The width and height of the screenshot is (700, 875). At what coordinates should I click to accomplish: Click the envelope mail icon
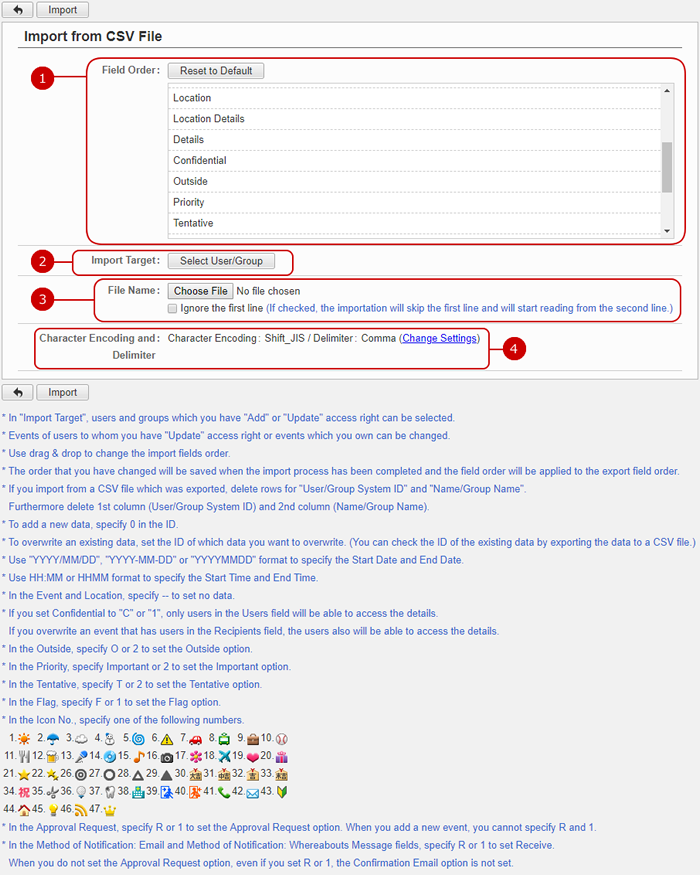252,792
